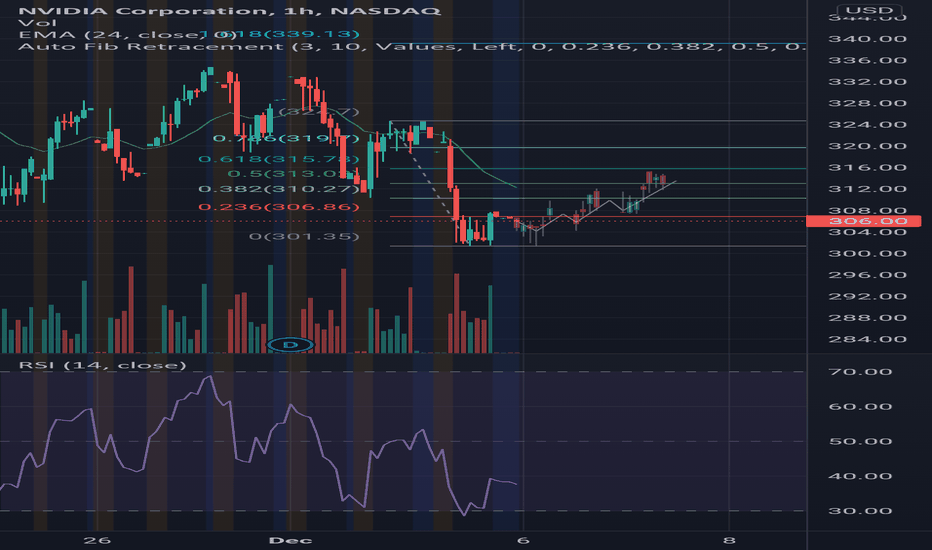Click the 0(301.35) Fibonacci level label

(304, 236)
